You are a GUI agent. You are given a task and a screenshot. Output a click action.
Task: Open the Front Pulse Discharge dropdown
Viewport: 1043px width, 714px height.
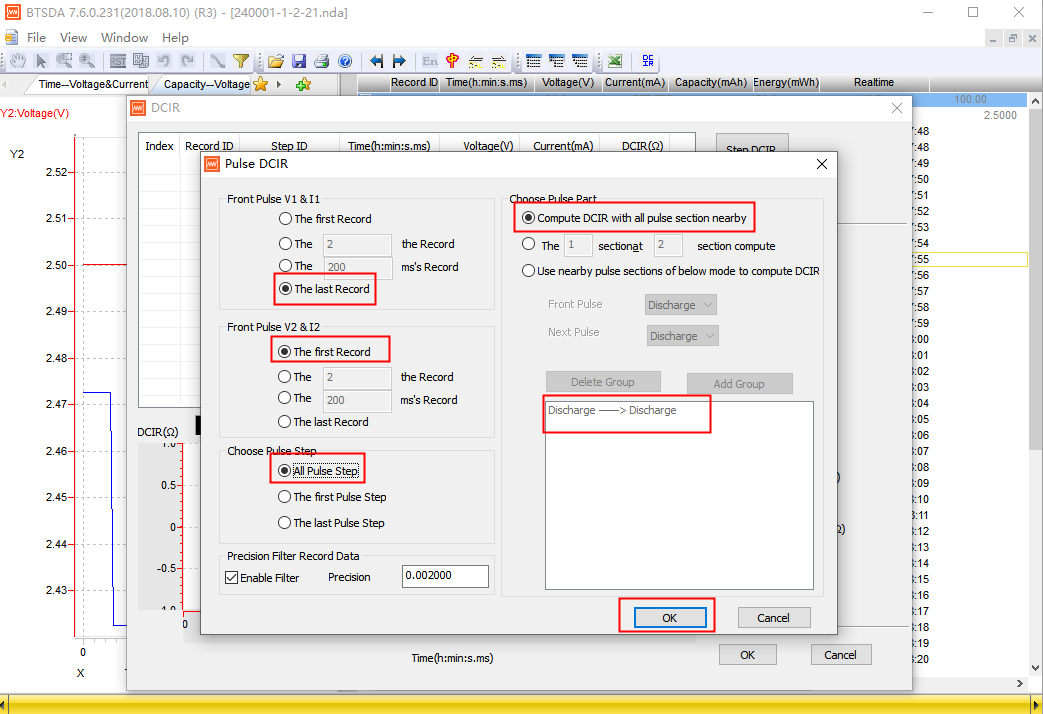click(680, 305)
